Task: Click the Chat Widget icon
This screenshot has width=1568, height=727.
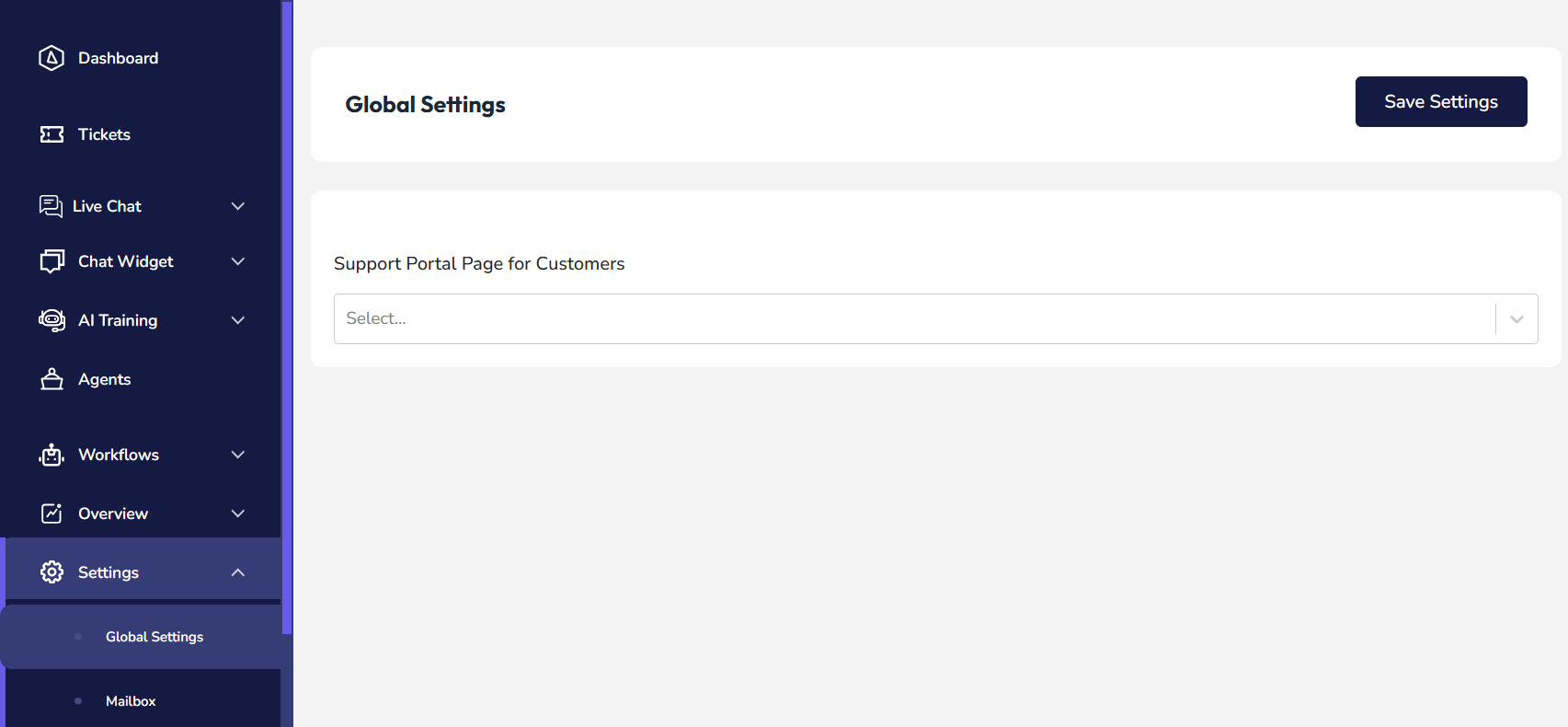Action: click(52, 261)
